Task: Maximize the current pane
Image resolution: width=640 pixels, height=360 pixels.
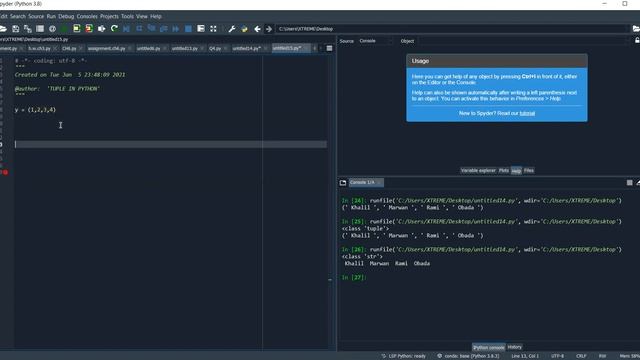Action: (201, 29)
